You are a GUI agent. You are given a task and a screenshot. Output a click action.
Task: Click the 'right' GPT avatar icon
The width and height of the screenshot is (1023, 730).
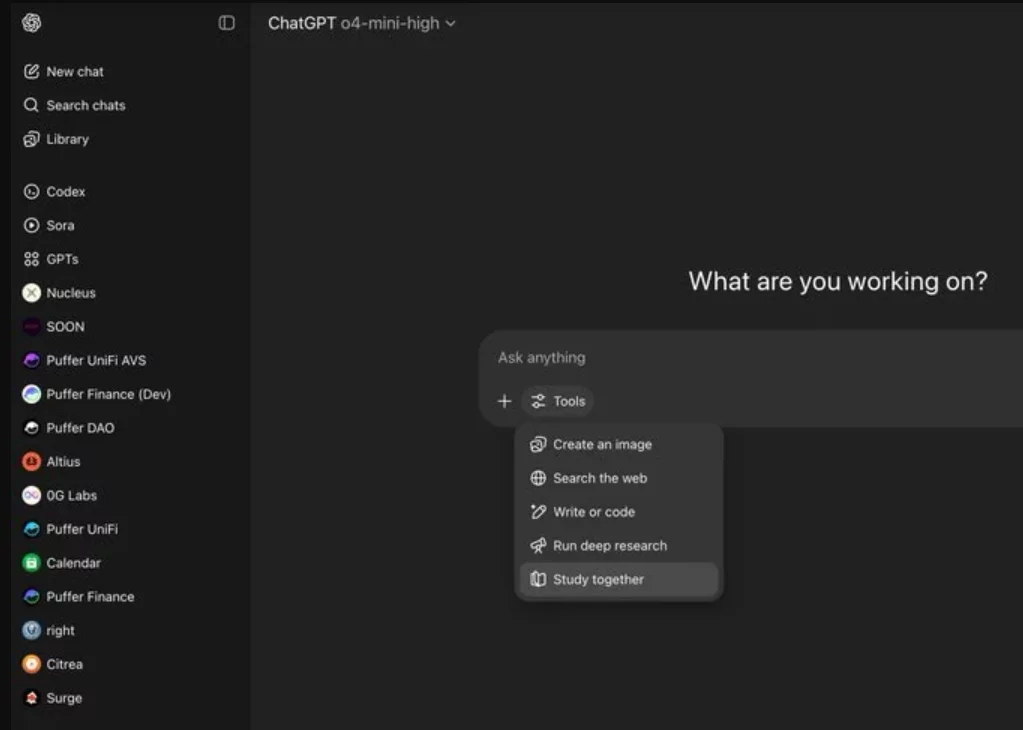click(31, 630)
